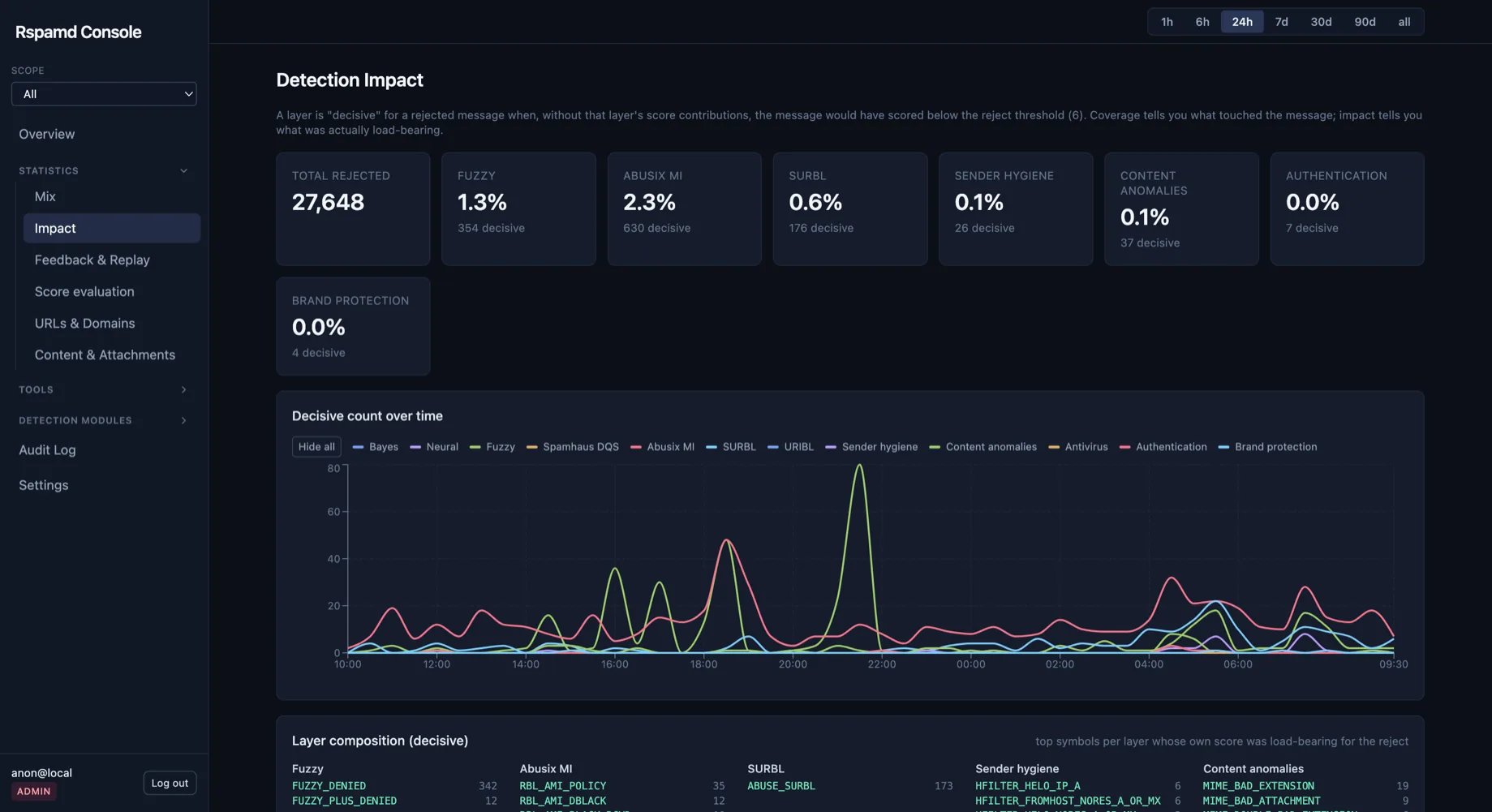
Task: Click the Content Anomalies card
Action: tap(1181, 209)
